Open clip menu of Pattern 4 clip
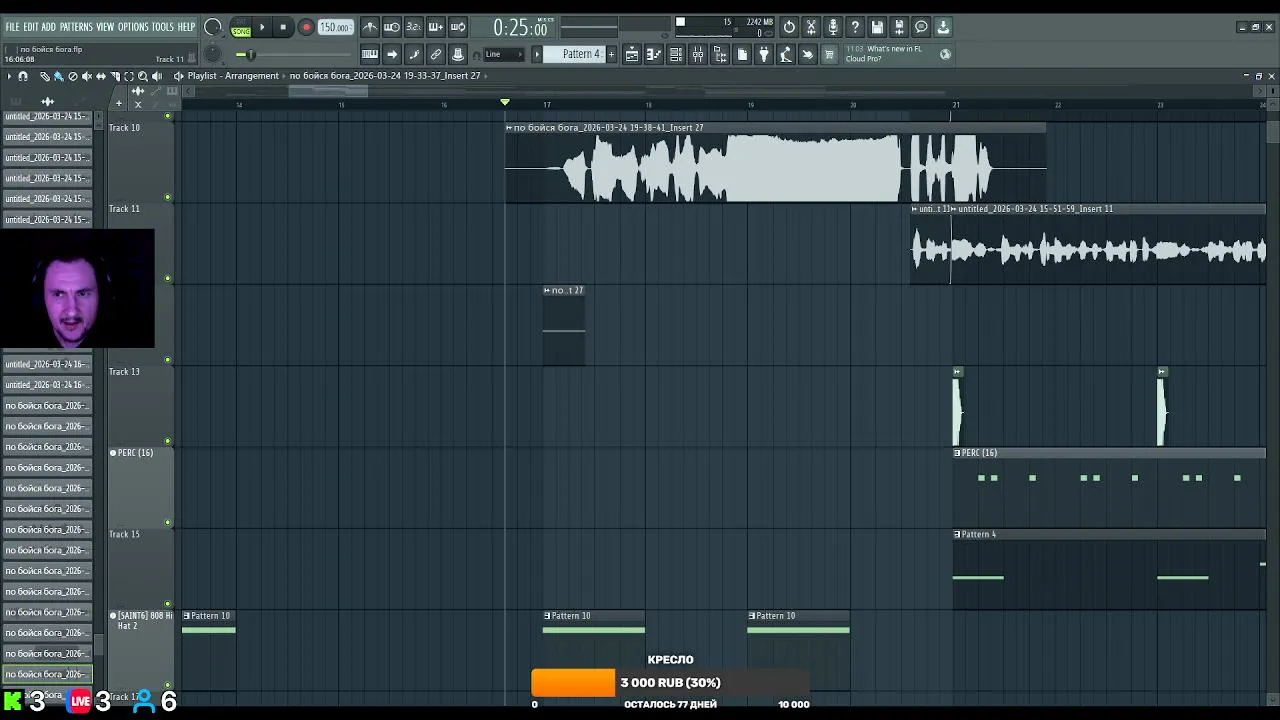The height and width of the screenshot is (720, 1280). (957, 534)
